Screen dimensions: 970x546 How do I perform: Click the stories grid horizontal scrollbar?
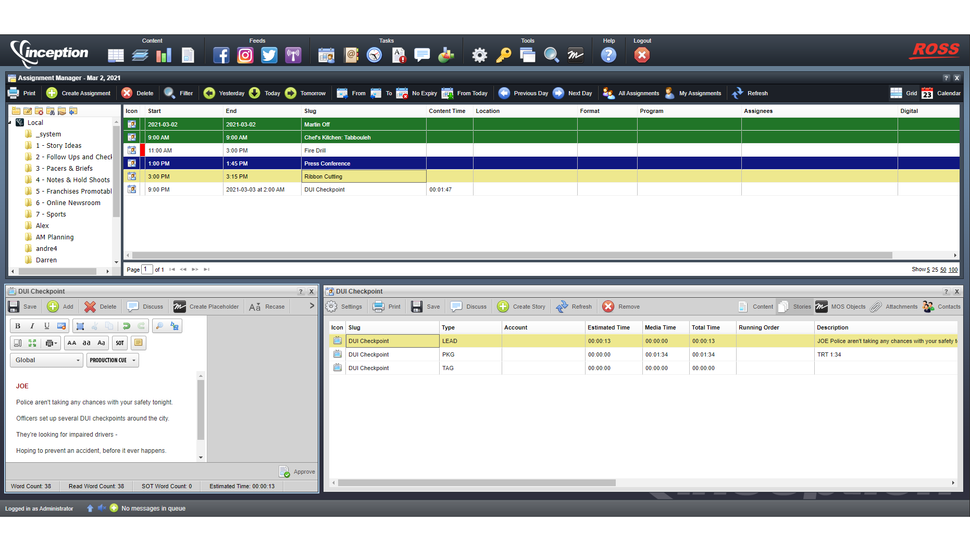pos(476,483)
